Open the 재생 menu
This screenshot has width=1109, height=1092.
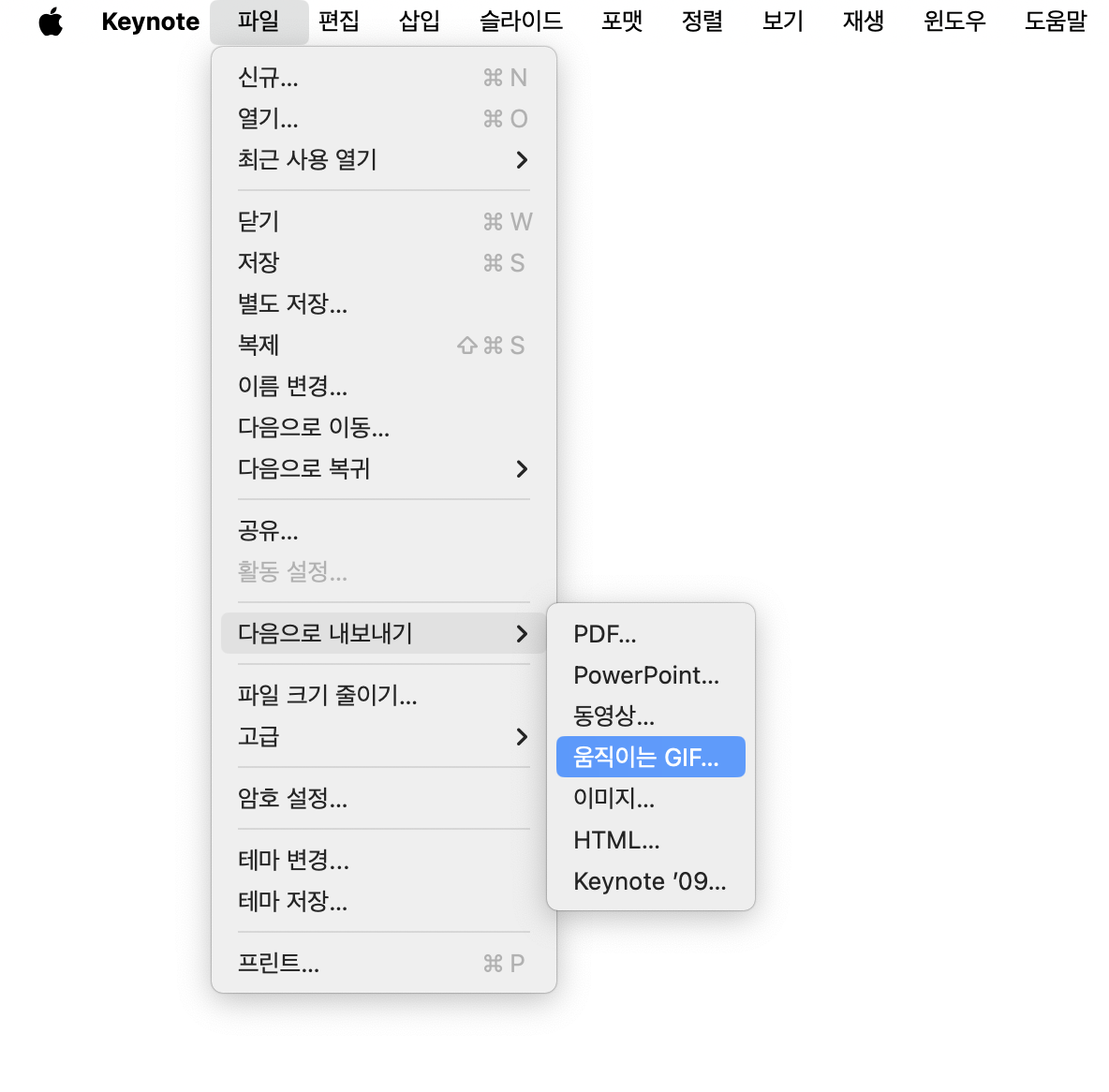point(861,22)
